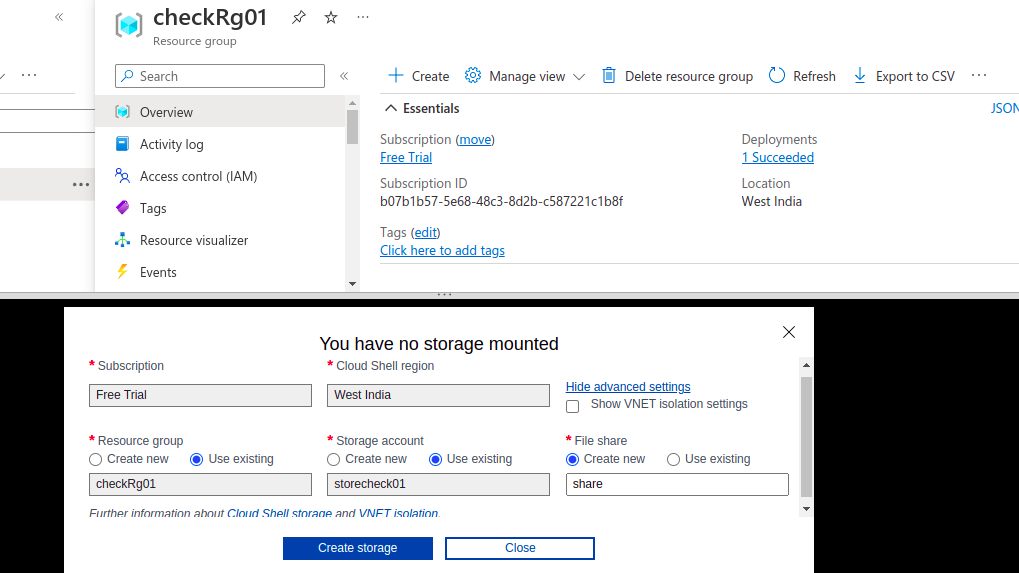1019x573 pixels.
Task: Open more options ellipsis next to checkRg01 title
Action: point(363,18)
